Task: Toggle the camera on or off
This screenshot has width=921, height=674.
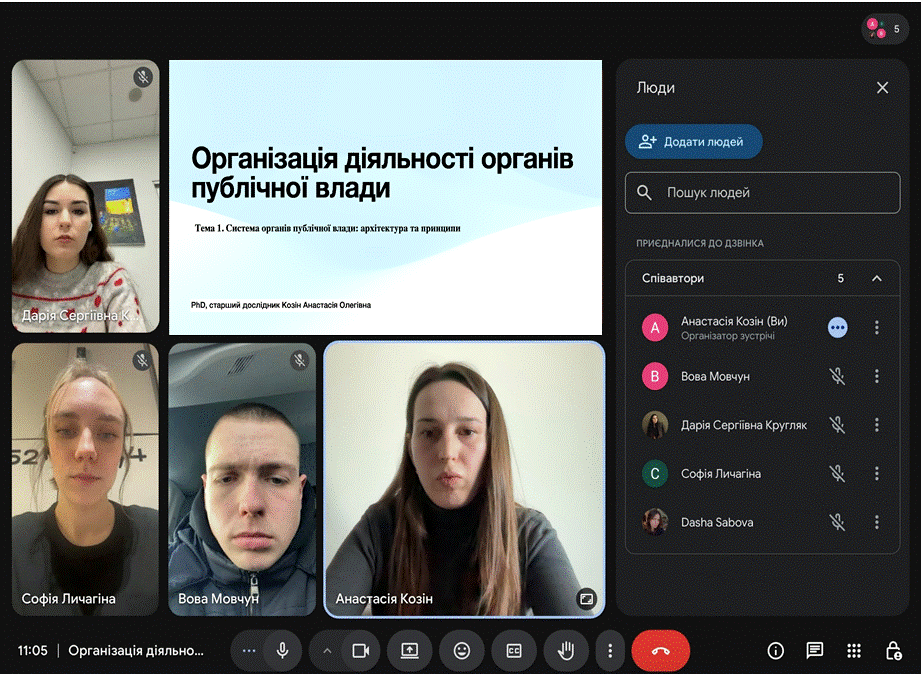Action: (x=360, y=650)
